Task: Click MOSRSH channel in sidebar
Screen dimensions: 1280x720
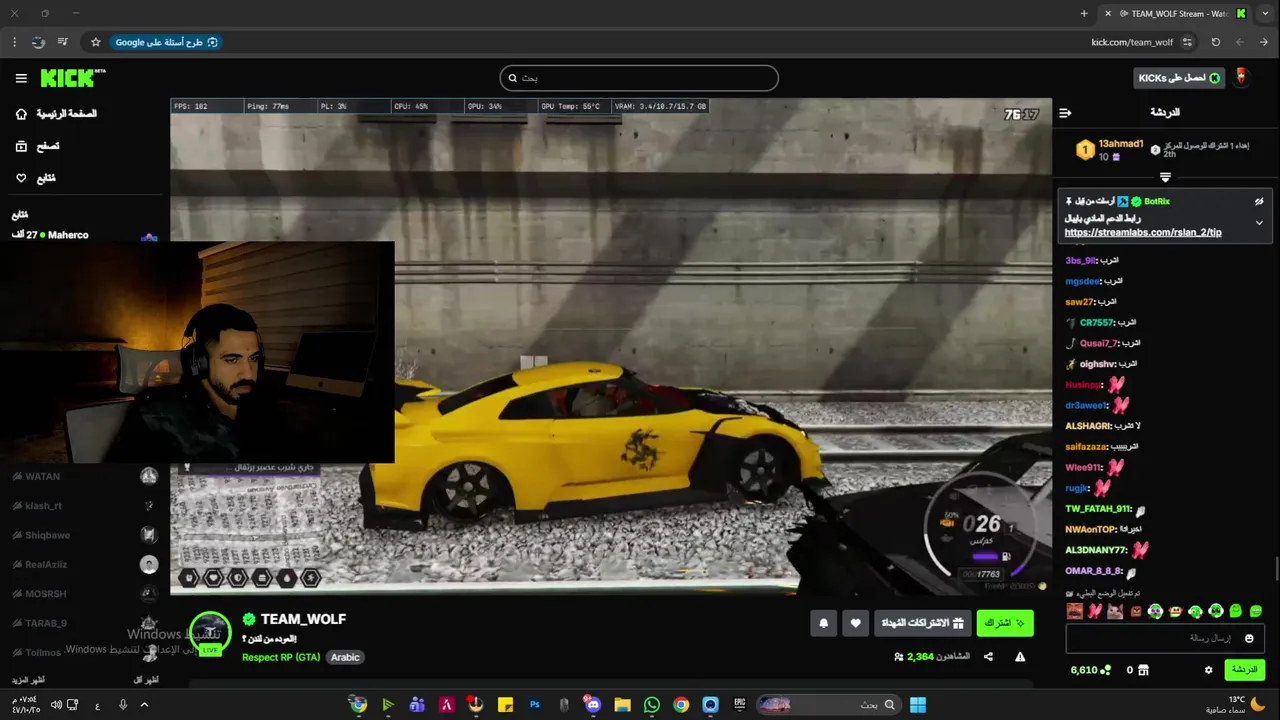Action: [x=85, y=593]
